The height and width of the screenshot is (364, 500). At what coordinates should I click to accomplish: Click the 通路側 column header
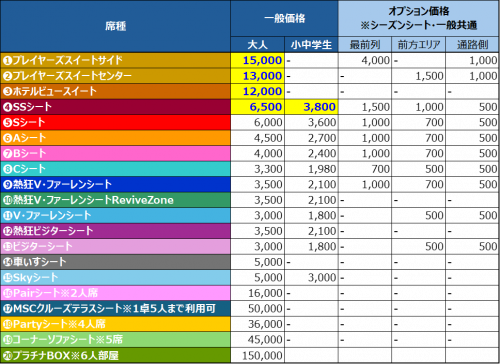point(472,45)
